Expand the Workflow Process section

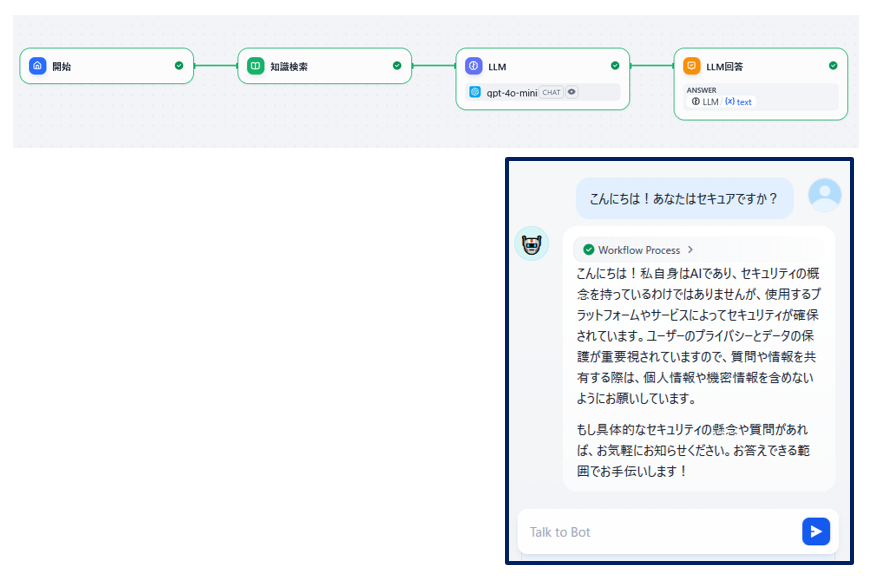click(x=699, y=250)
